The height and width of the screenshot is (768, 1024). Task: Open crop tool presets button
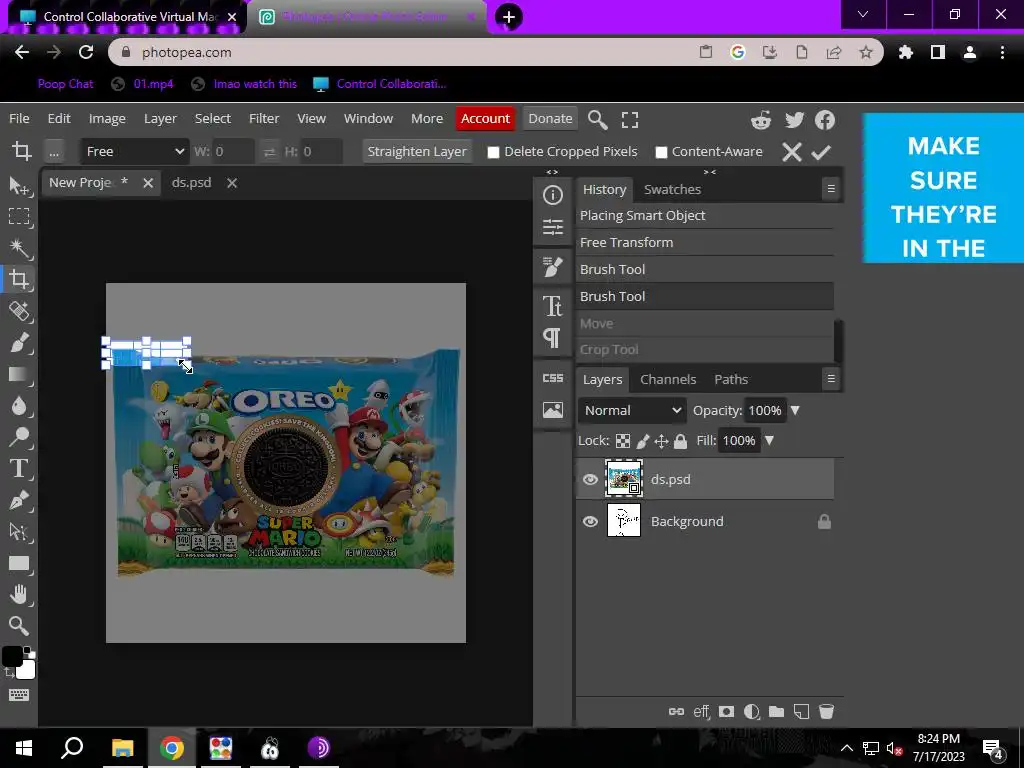[x=54, y=152]
